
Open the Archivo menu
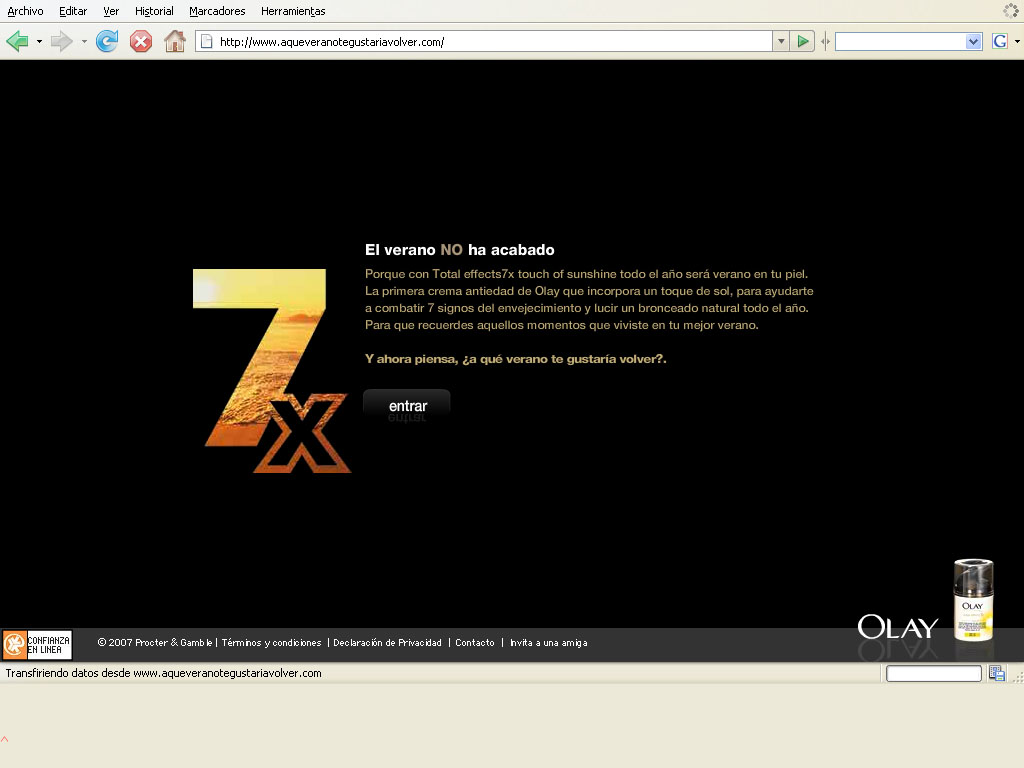pyautogui.click(x=25, y=11)
